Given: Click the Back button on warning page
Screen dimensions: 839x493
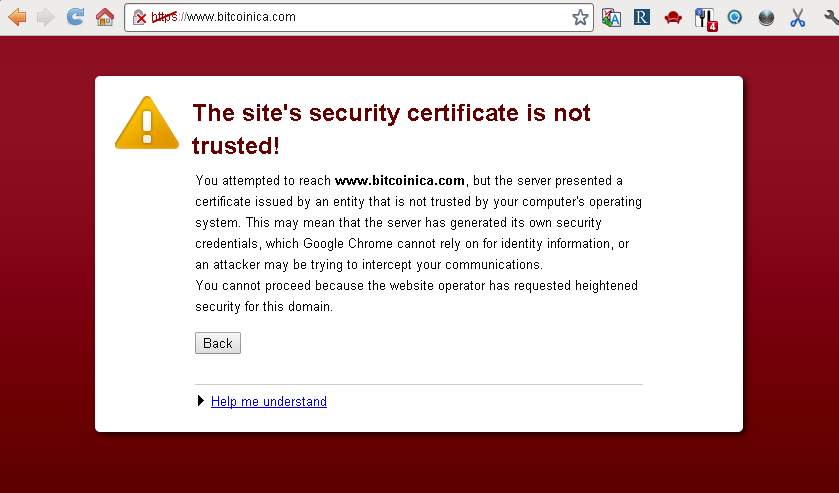Looking at the screenshot, I should (218, 343).
